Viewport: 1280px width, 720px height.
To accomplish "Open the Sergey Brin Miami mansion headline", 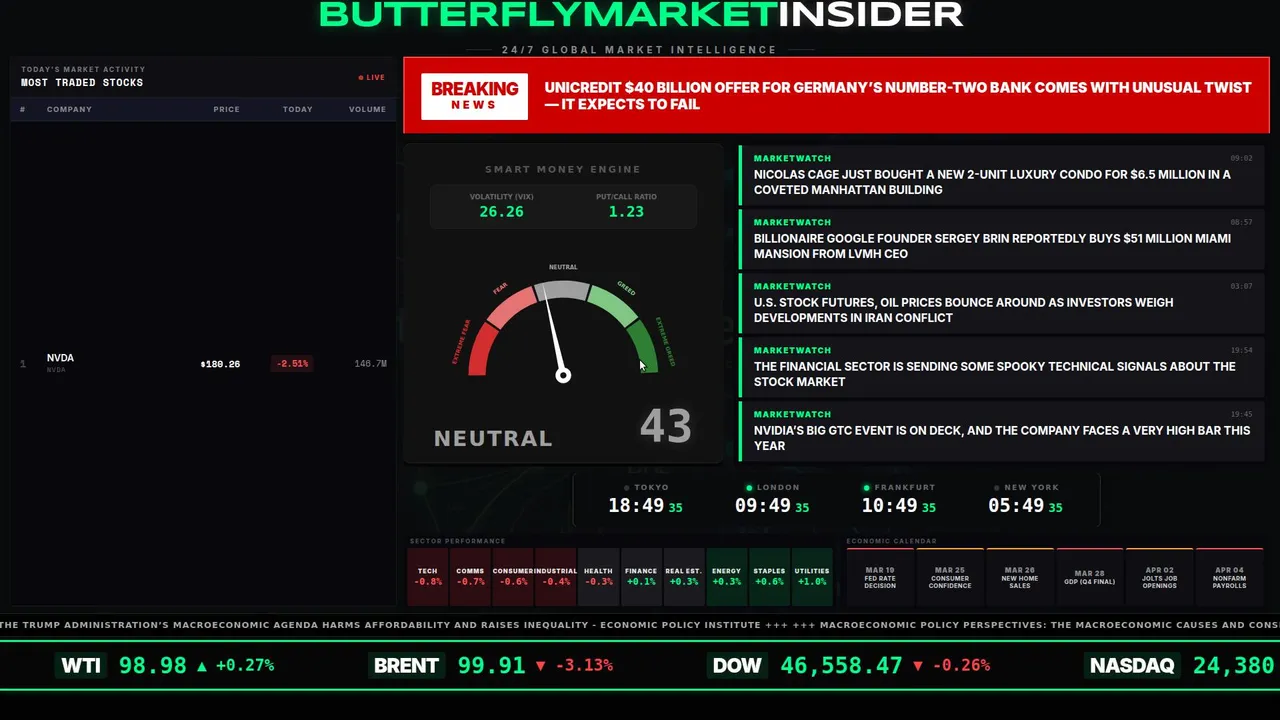I will tap(1003, 238).
